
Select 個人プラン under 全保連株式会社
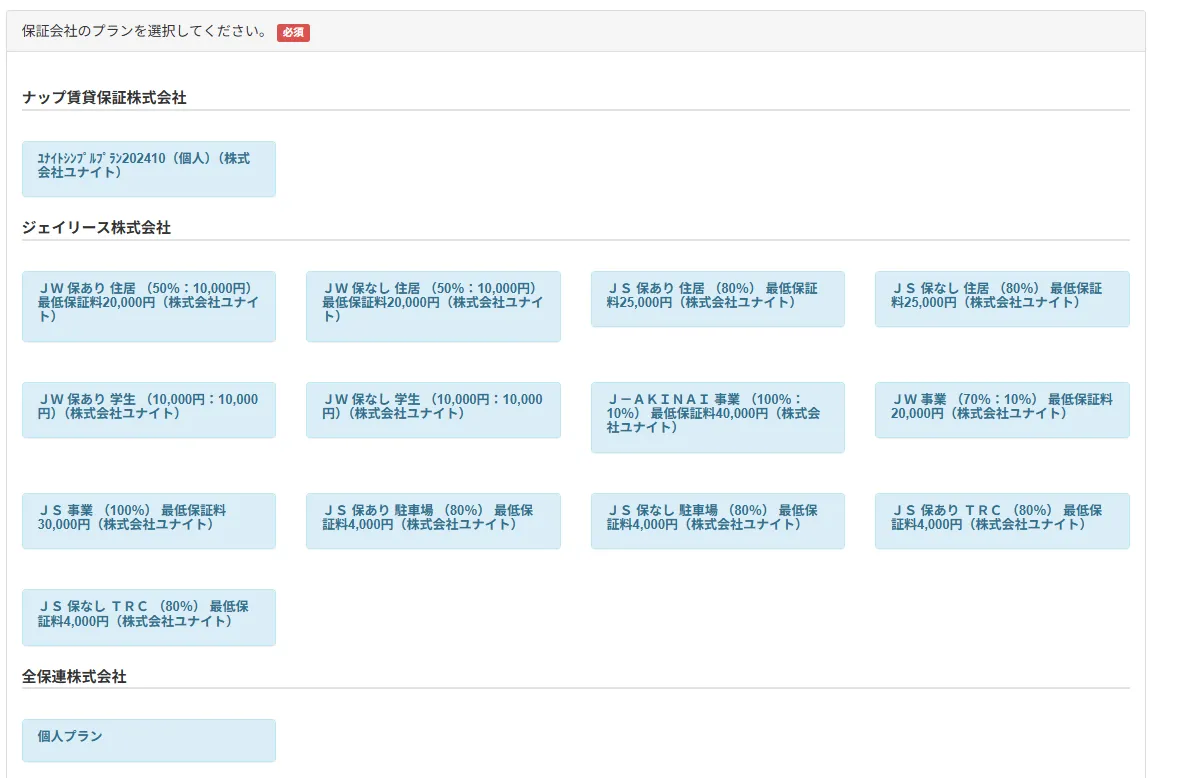pyautogui.click(x=148, y=740)
